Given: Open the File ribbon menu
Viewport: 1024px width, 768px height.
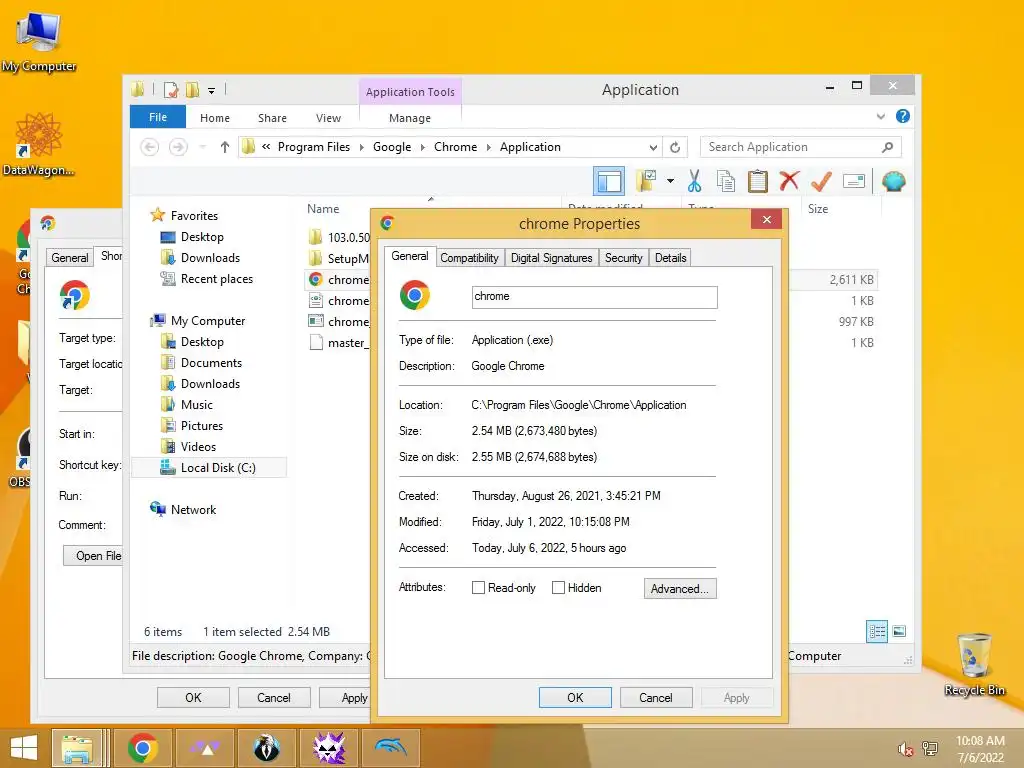Looking at the screenshot, I should point(158,117).
